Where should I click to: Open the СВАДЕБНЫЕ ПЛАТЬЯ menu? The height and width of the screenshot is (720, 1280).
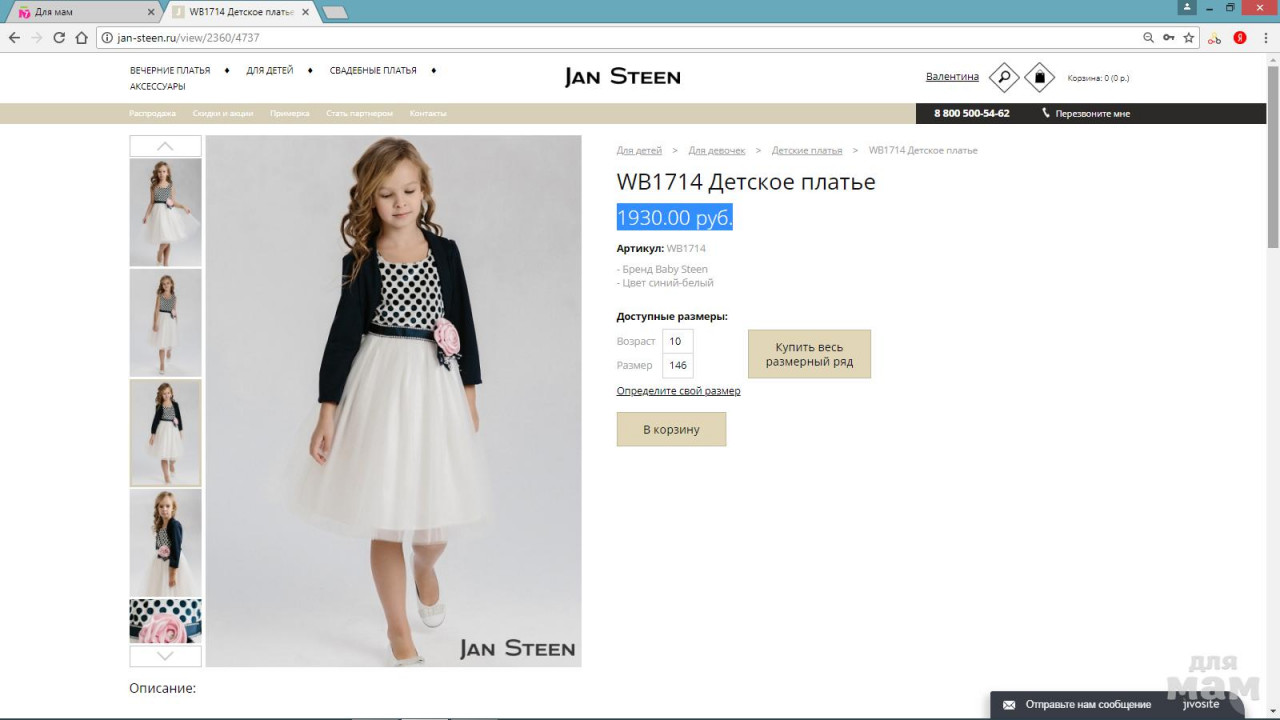[x=373, y=71]
